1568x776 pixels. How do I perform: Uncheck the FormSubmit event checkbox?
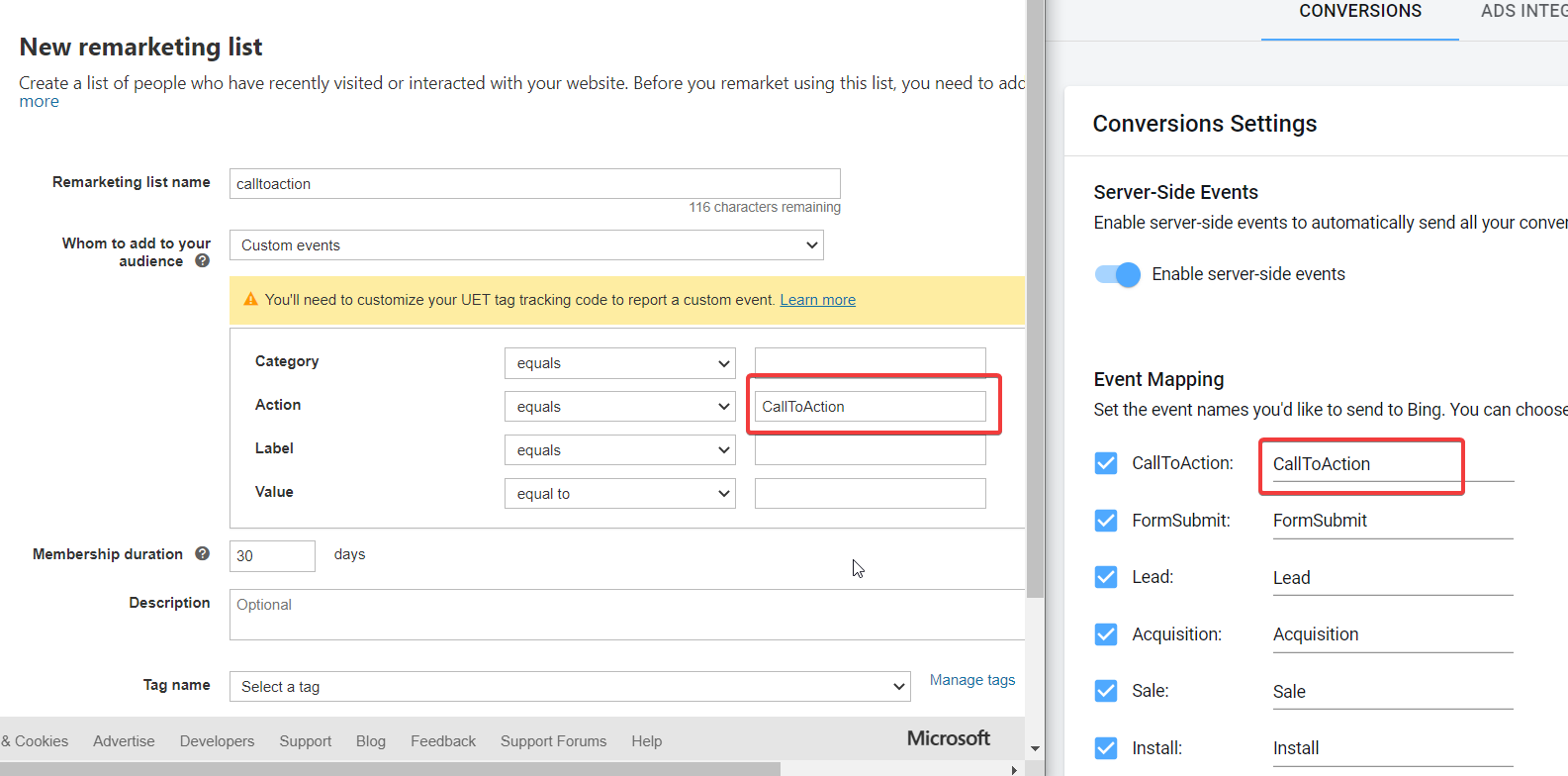pos(1106,521)
